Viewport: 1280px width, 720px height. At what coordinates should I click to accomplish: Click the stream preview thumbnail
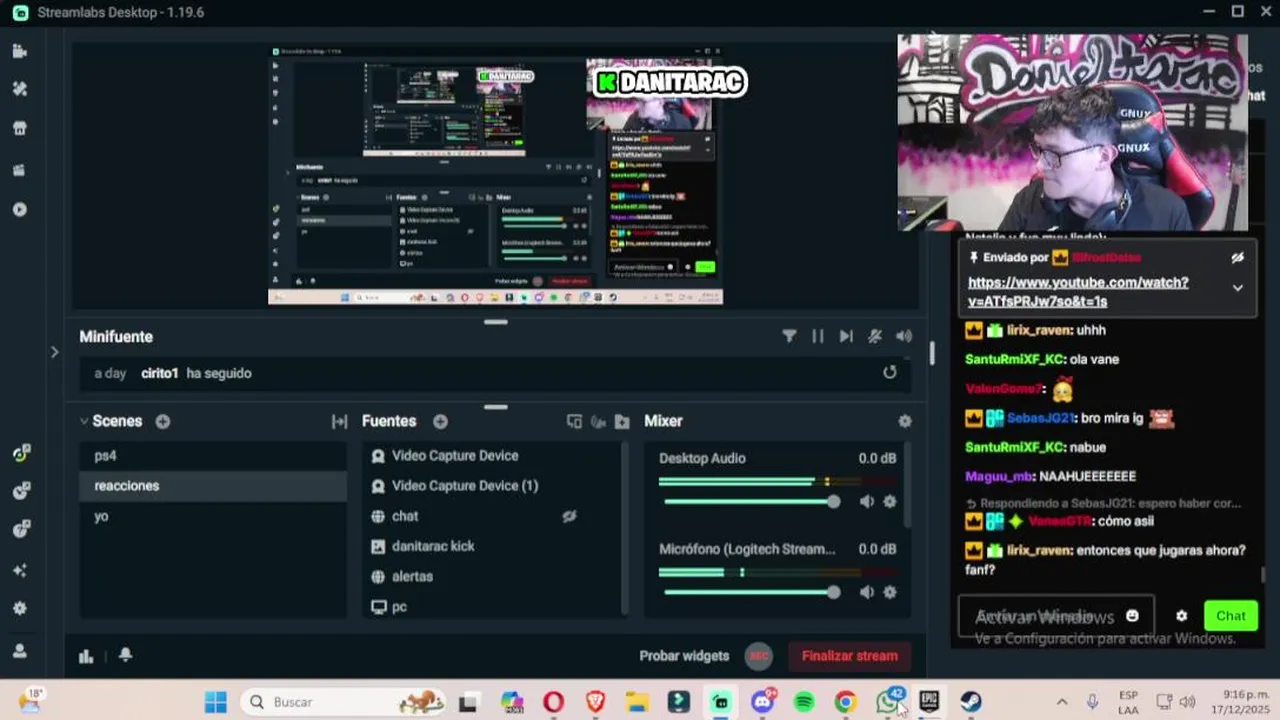496,175
